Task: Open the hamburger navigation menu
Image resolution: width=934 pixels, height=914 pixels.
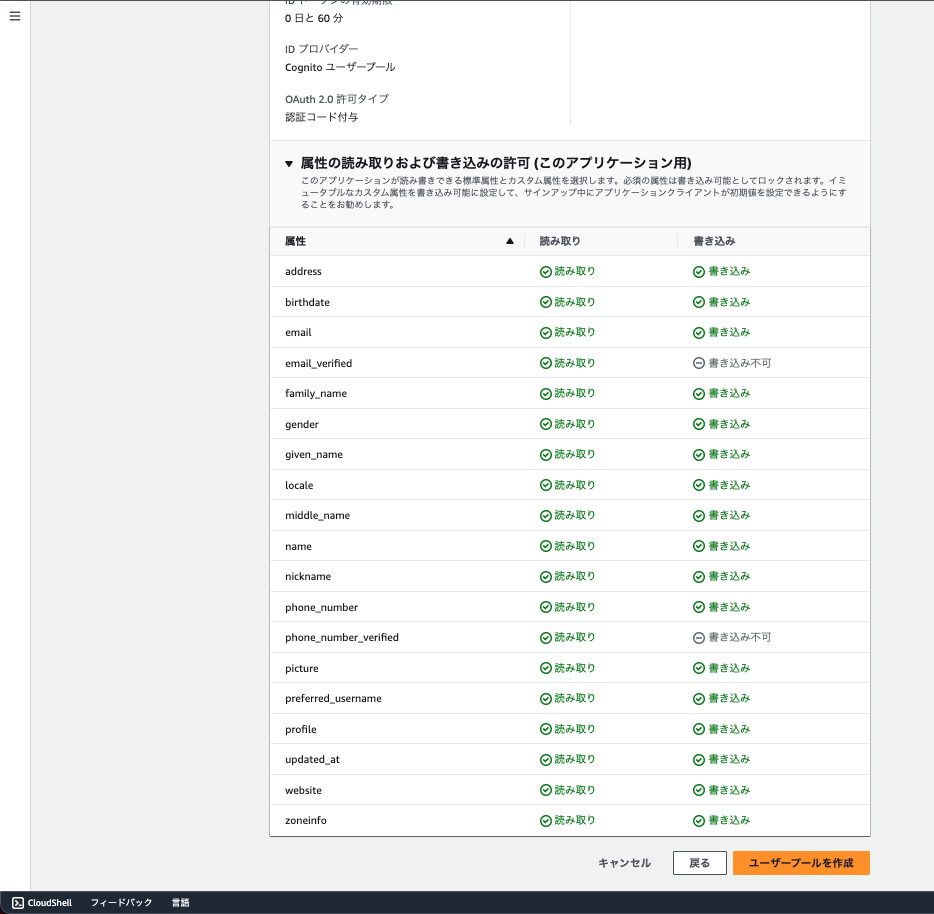Action: [x=15, y=16]
